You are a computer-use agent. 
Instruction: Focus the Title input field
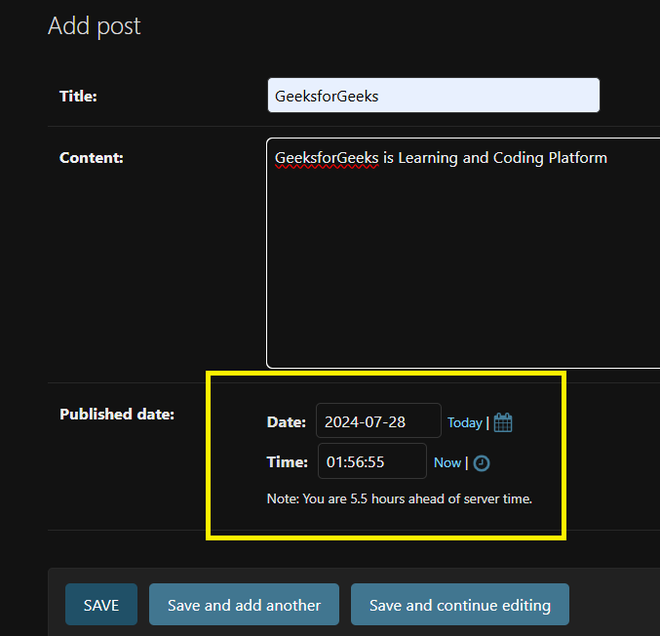pos(434,95)
